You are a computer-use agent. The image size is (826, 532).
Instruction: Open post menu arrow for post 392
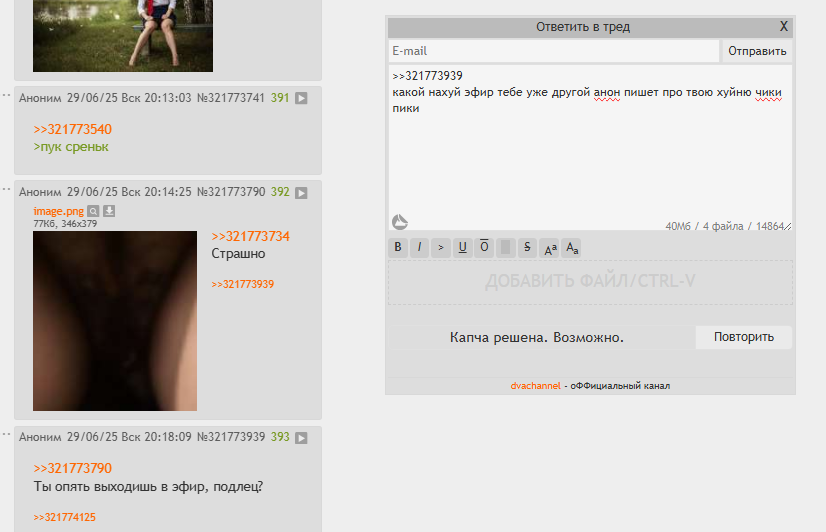[x=301, y=193]
